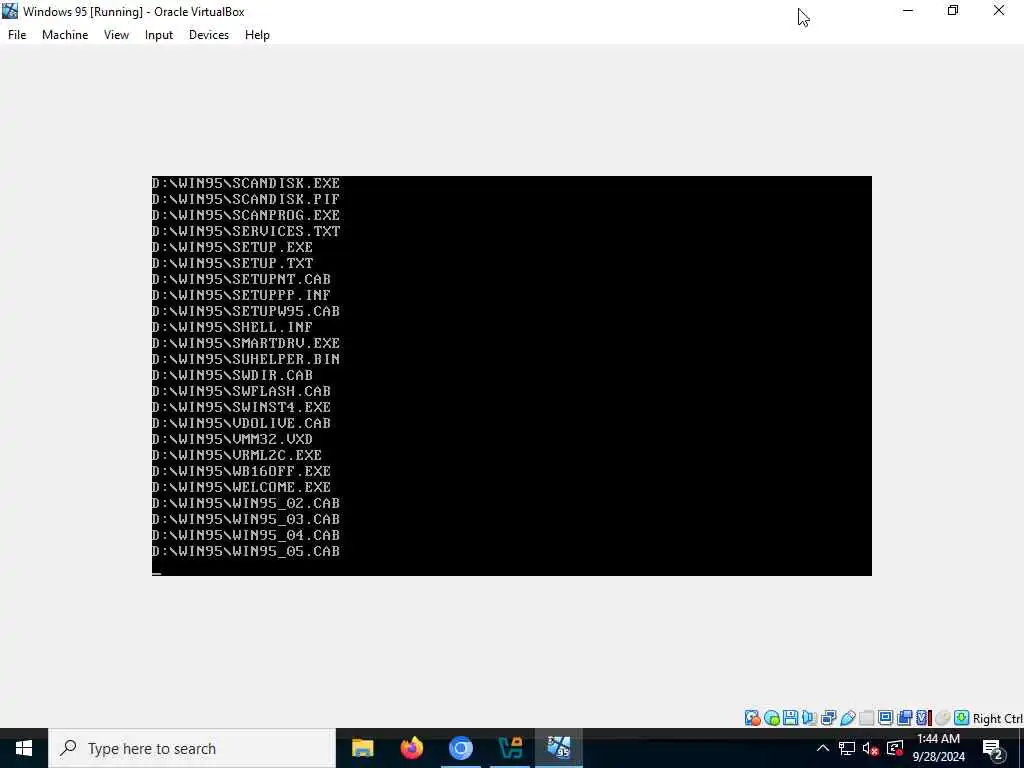The width and height of the screenshot is (1024, 768).
Task: Click the recording status icon
Action: [x=904, y=718]
